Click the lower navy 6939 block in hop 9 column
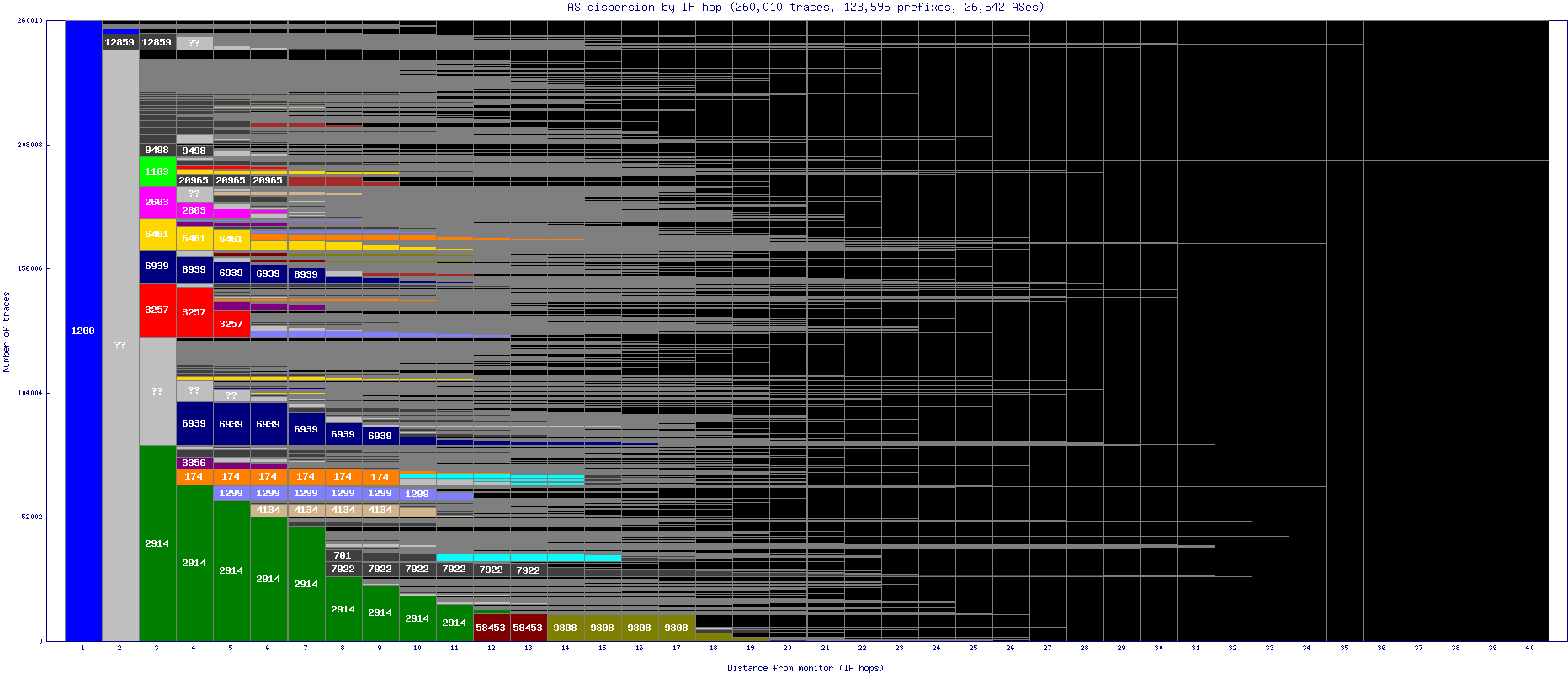The width and height of the screenshot is (1568, 673). (x=380, y=436)
